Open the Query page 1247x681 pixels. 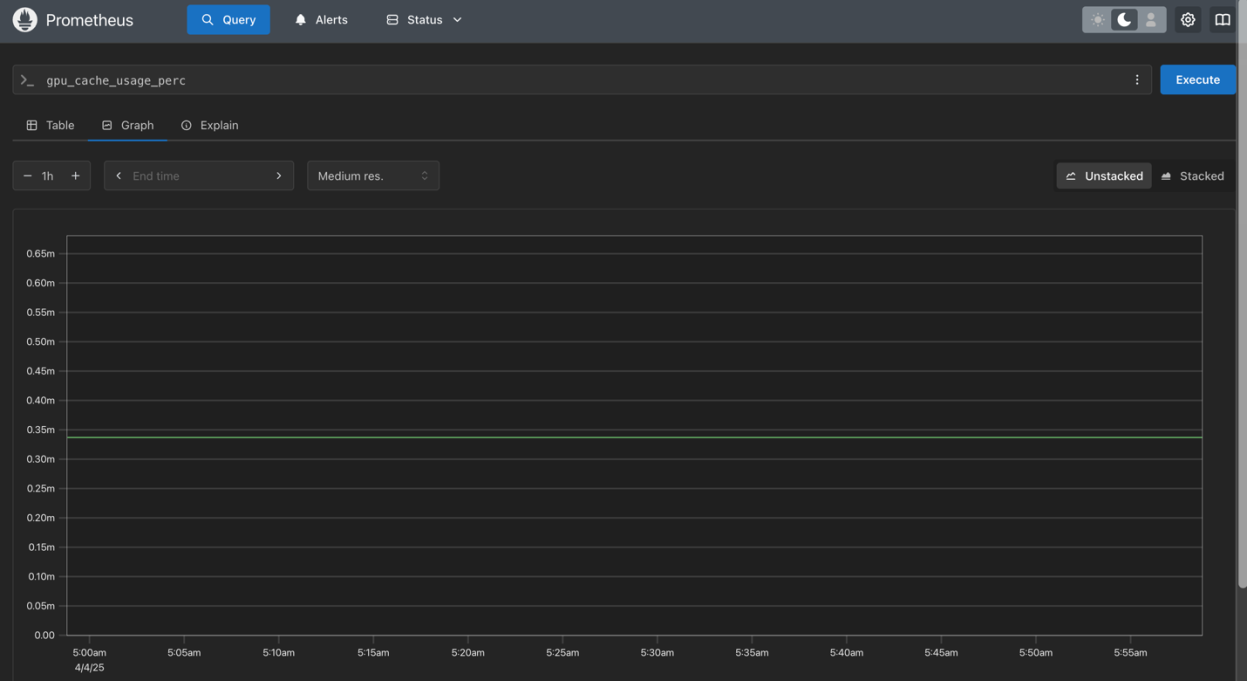(x=228, y=20)
